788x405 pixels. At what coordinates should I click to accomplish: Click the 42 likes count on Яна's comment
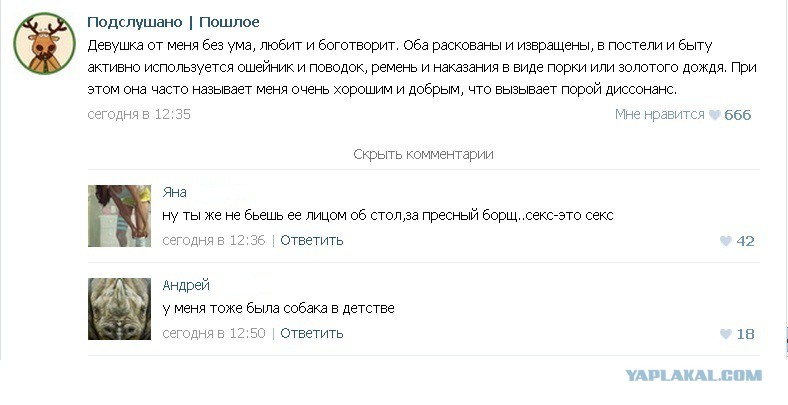click(745, 241)
